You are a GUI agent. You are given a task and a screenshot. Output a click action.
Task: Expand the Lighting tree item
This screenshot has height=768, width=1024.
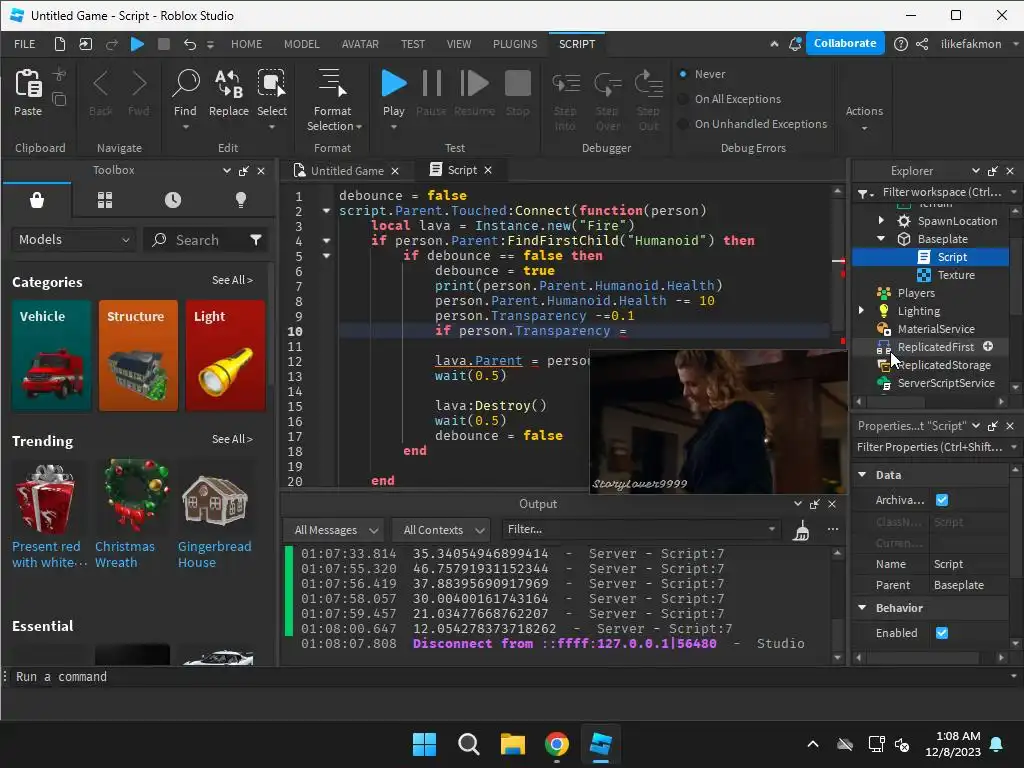point(861,311)
